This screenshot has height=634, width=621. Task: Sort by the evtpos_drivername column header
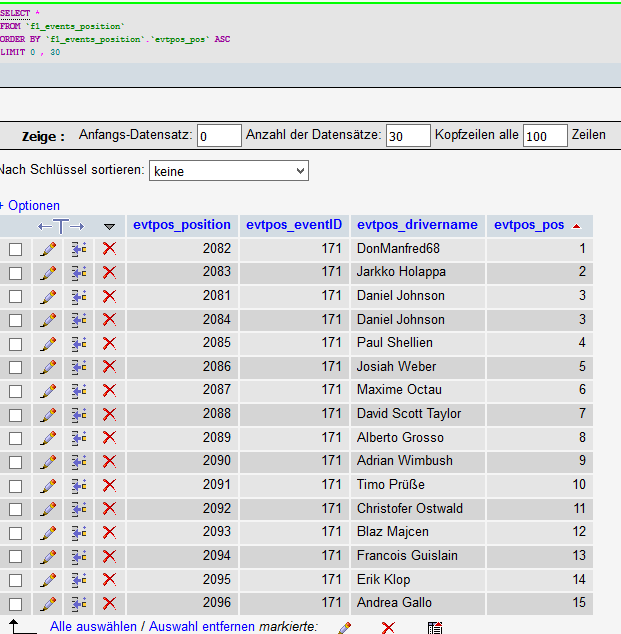click(417, 225)
